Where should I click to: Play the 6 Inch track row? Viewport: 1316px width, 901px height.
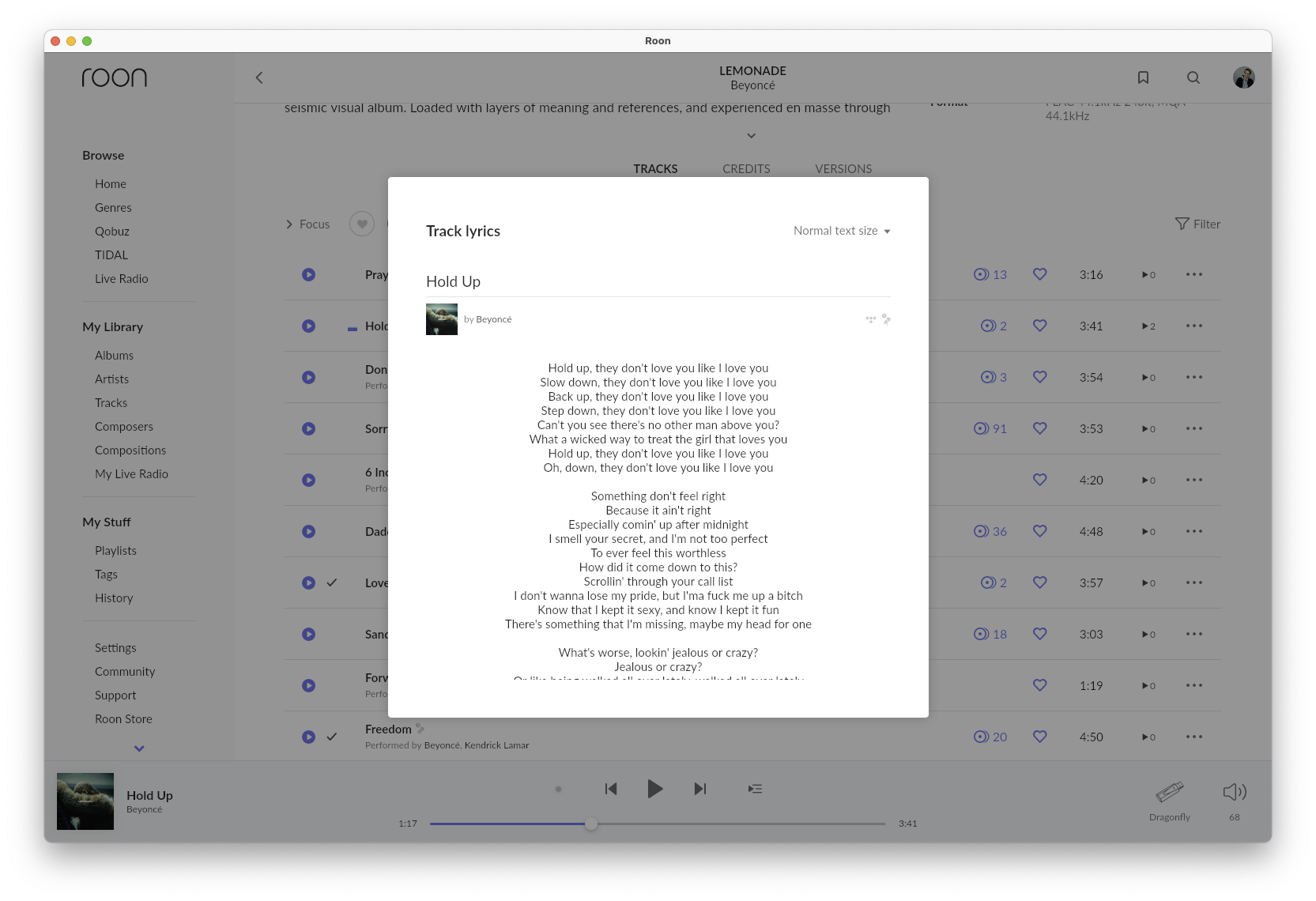click(x=309, y=480)
